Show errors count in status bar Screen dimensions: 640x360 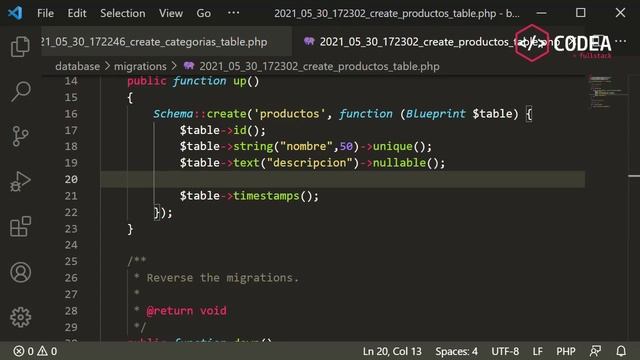click(24, 351)
